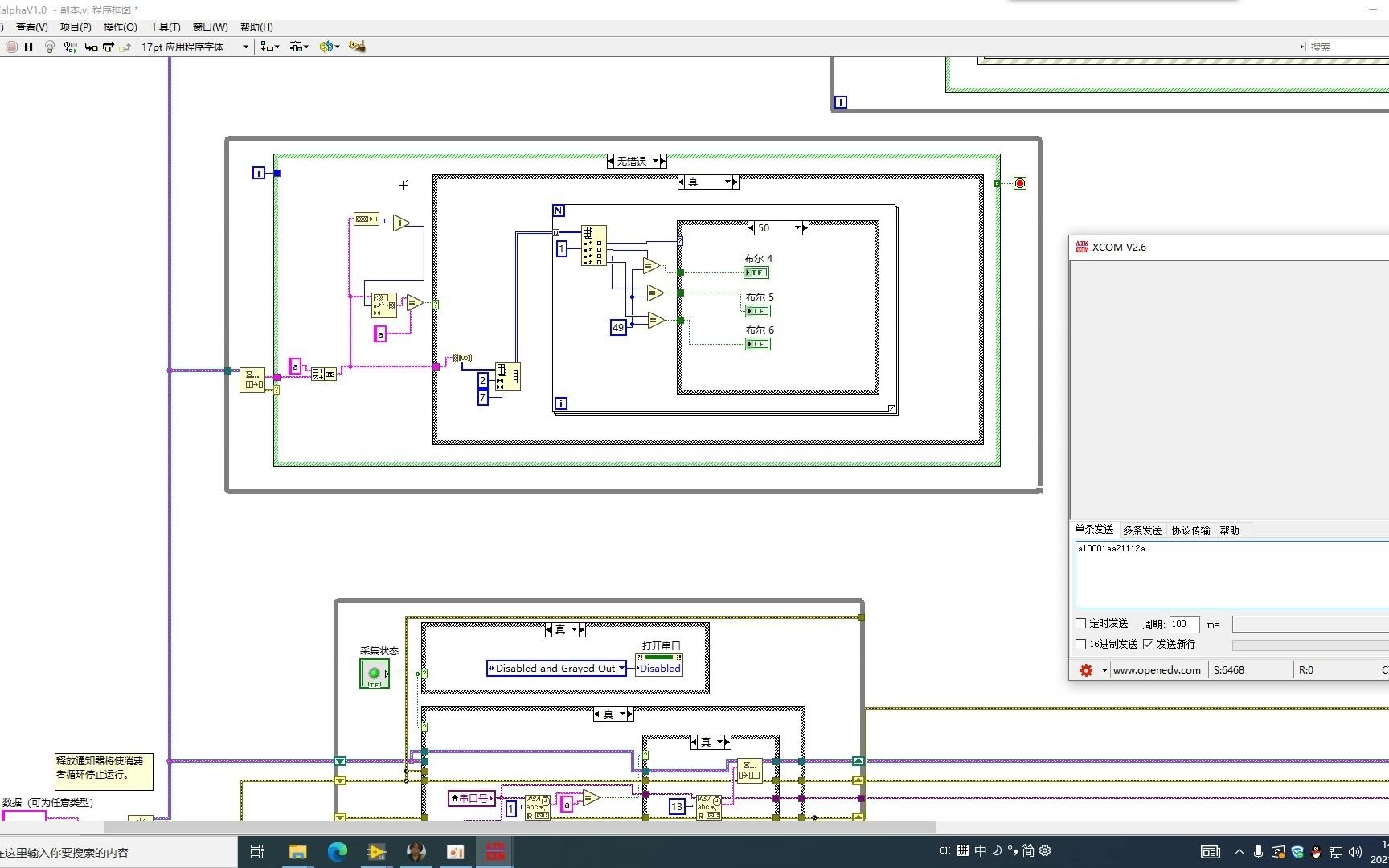The image size is (1389, 868).
Task: Toggle highlight execution lightbulb
Action: pos(50,47)
